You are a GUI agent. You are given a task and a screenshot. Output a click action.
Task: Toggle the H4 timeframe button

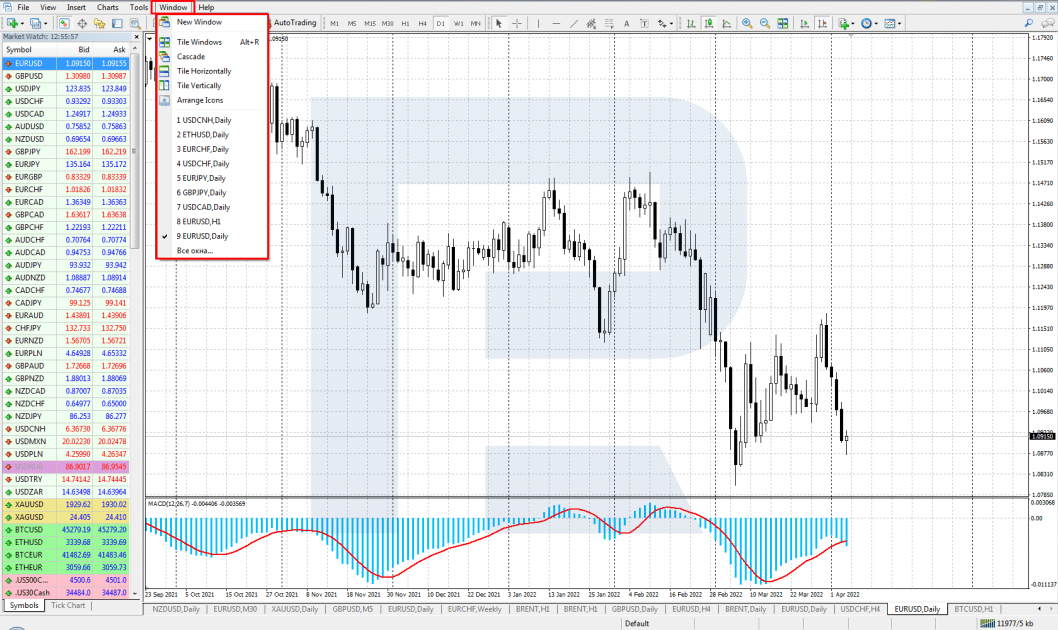point(422,24)
